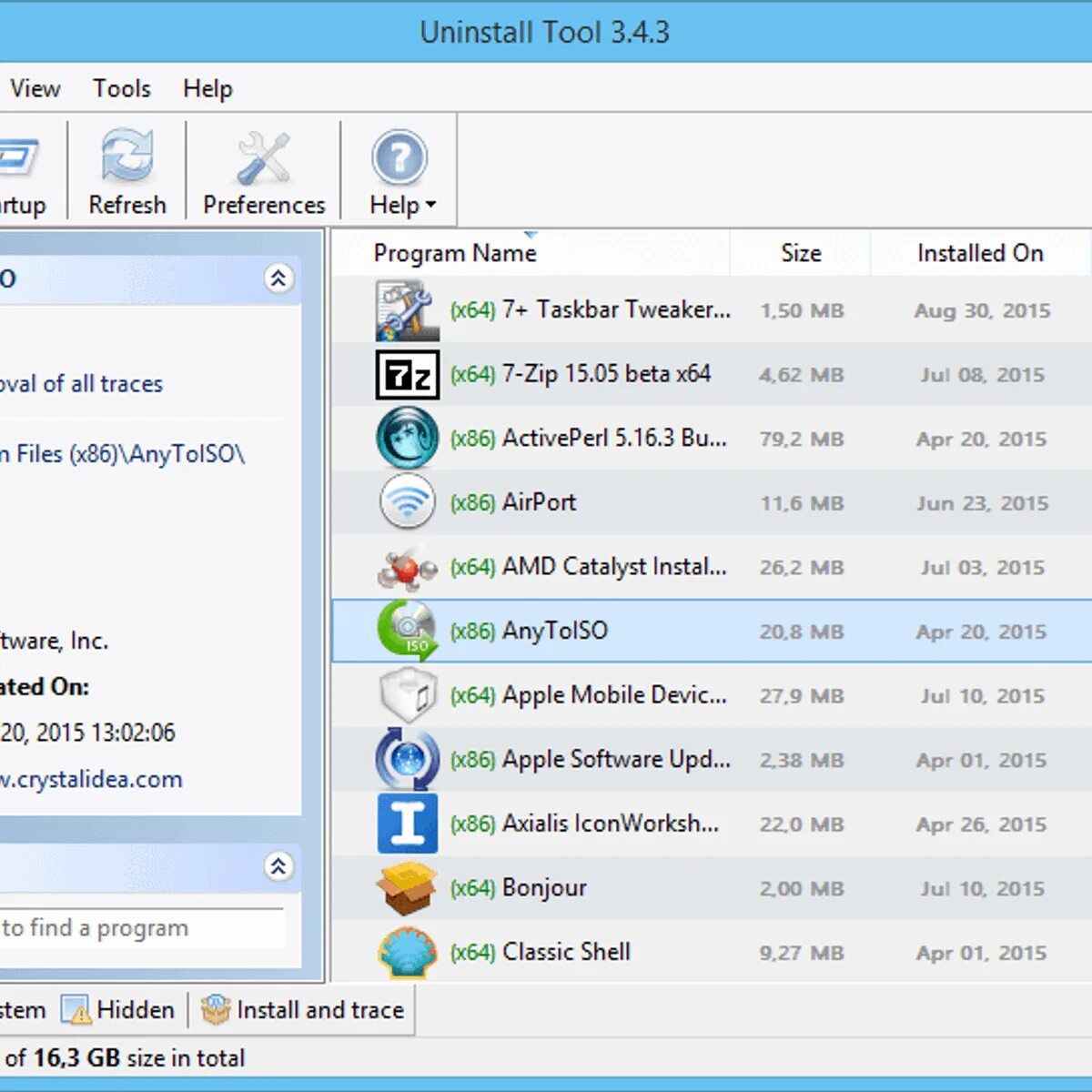Click the 7-Zip program icon
Viewport: 1092px width, 1092px height.
click(x=407, y=375)
